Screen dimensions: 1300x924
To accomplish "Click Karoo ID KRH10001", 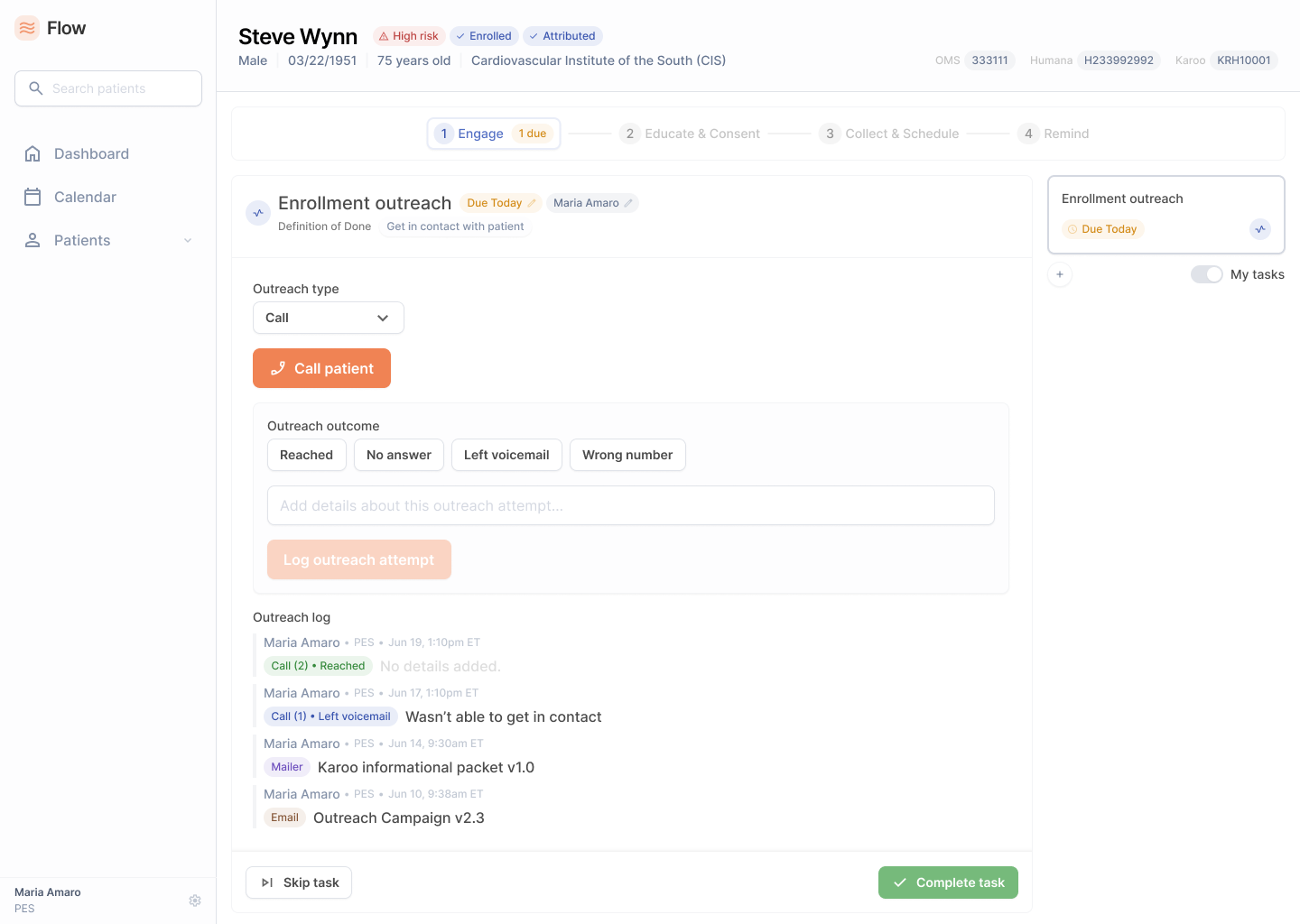I will (1244, 60).
